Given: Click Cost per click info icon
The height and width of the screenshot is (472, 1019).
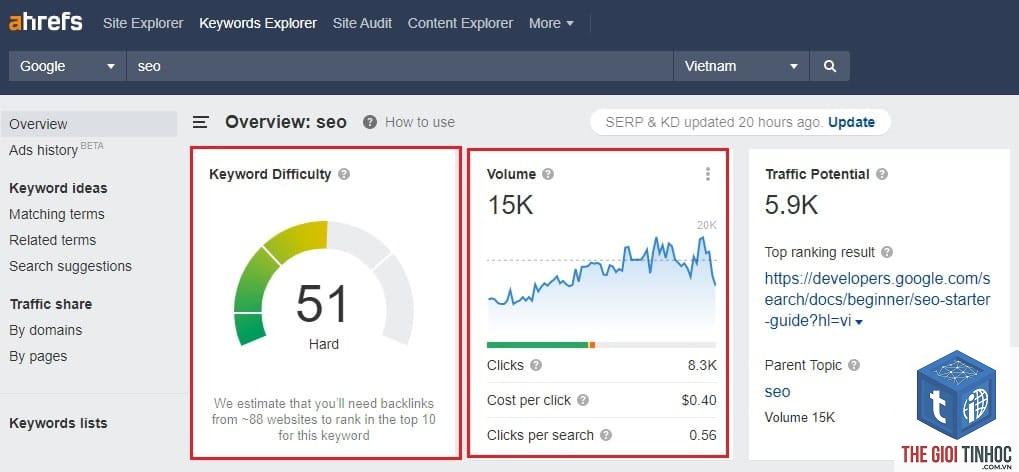Looking at the screenshot, I should coord(583,400).
